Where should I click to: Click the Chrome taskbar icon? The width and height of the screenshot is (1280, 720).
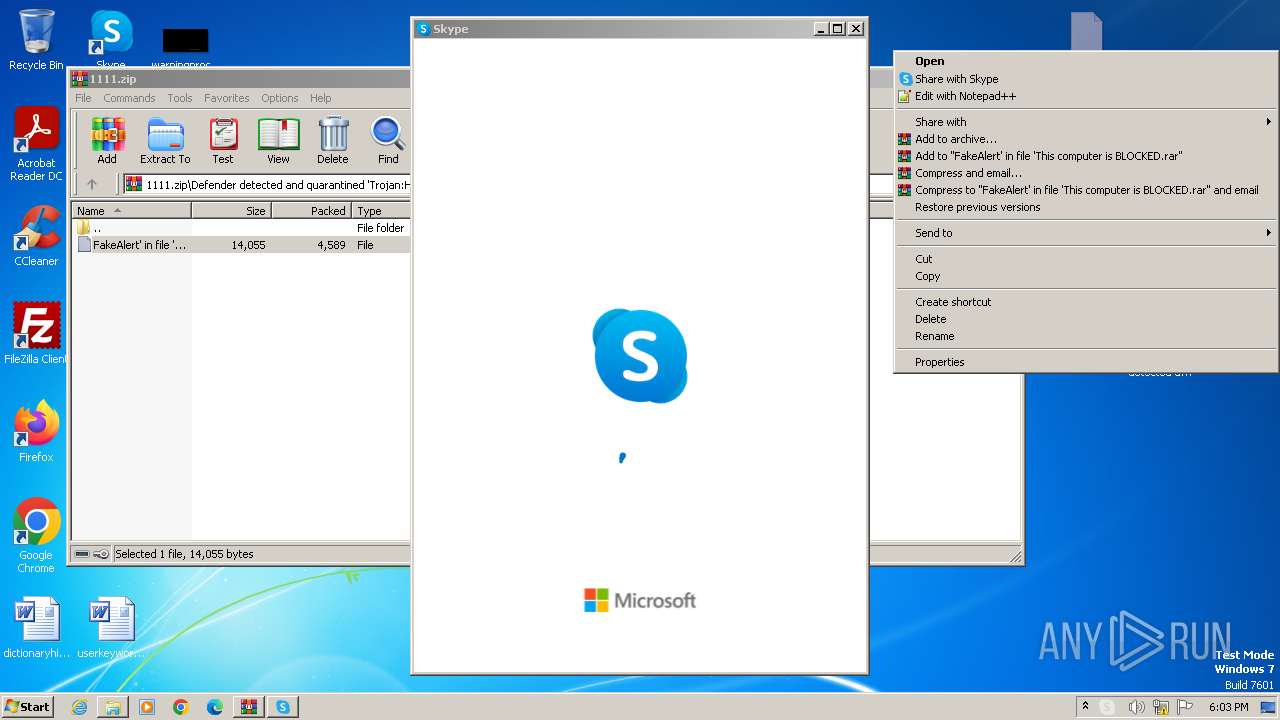click(181, 707)
